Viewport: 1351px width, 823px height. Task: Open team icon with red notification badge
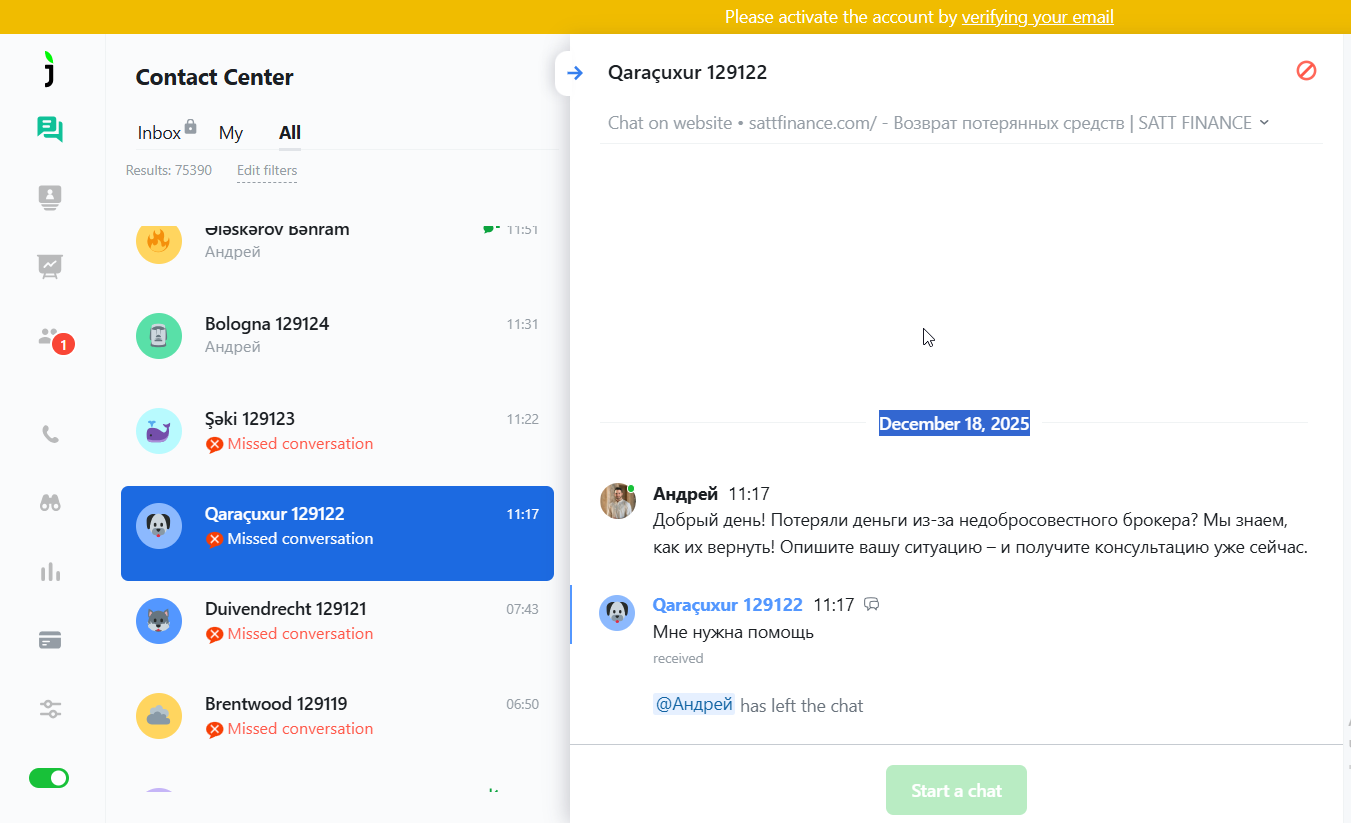[x=54, y=339]
